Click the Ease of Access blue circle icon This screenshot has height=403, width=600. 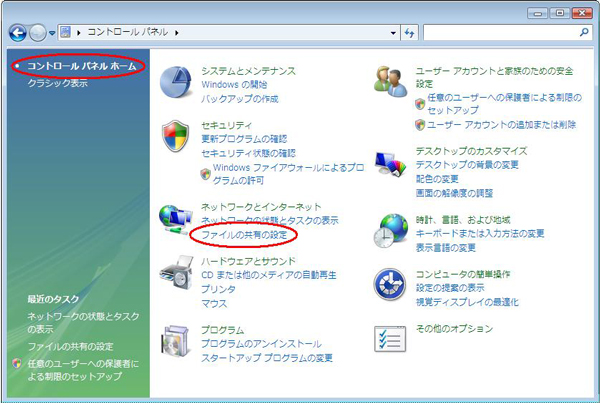(x=390, y=284)
